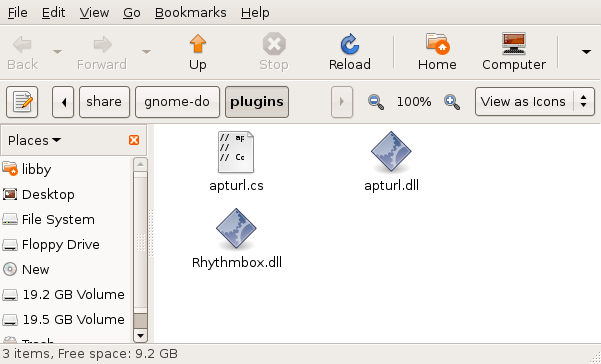Expand the toolbar overflow arrow
This screenshot has width=601, height=364.
[586, 51]
